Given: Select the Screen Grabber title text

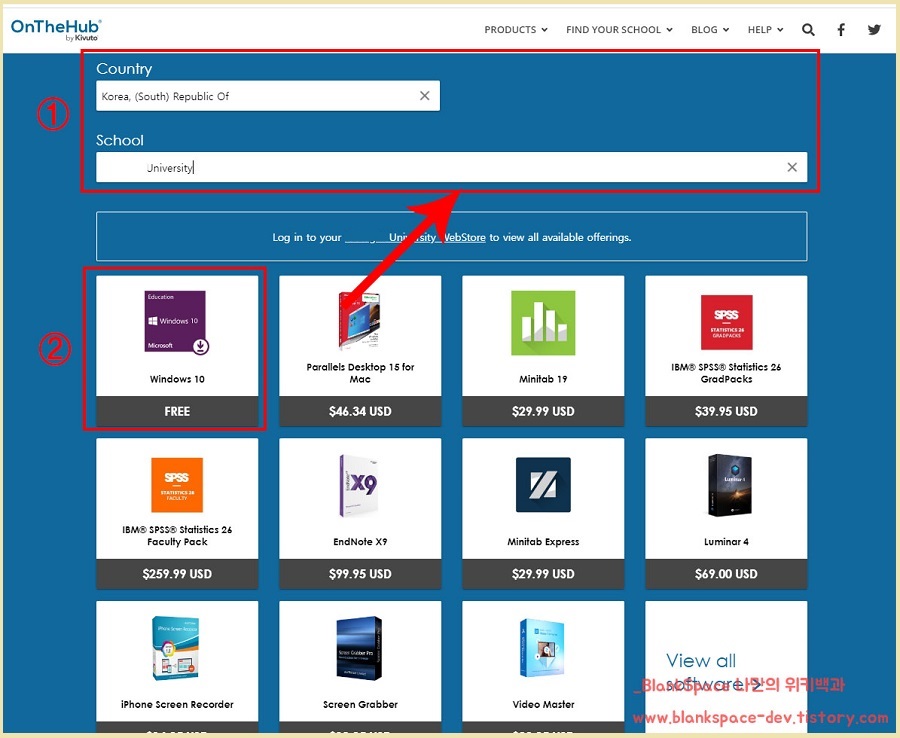Looking at the screenshot, I should tap(360, 704).
